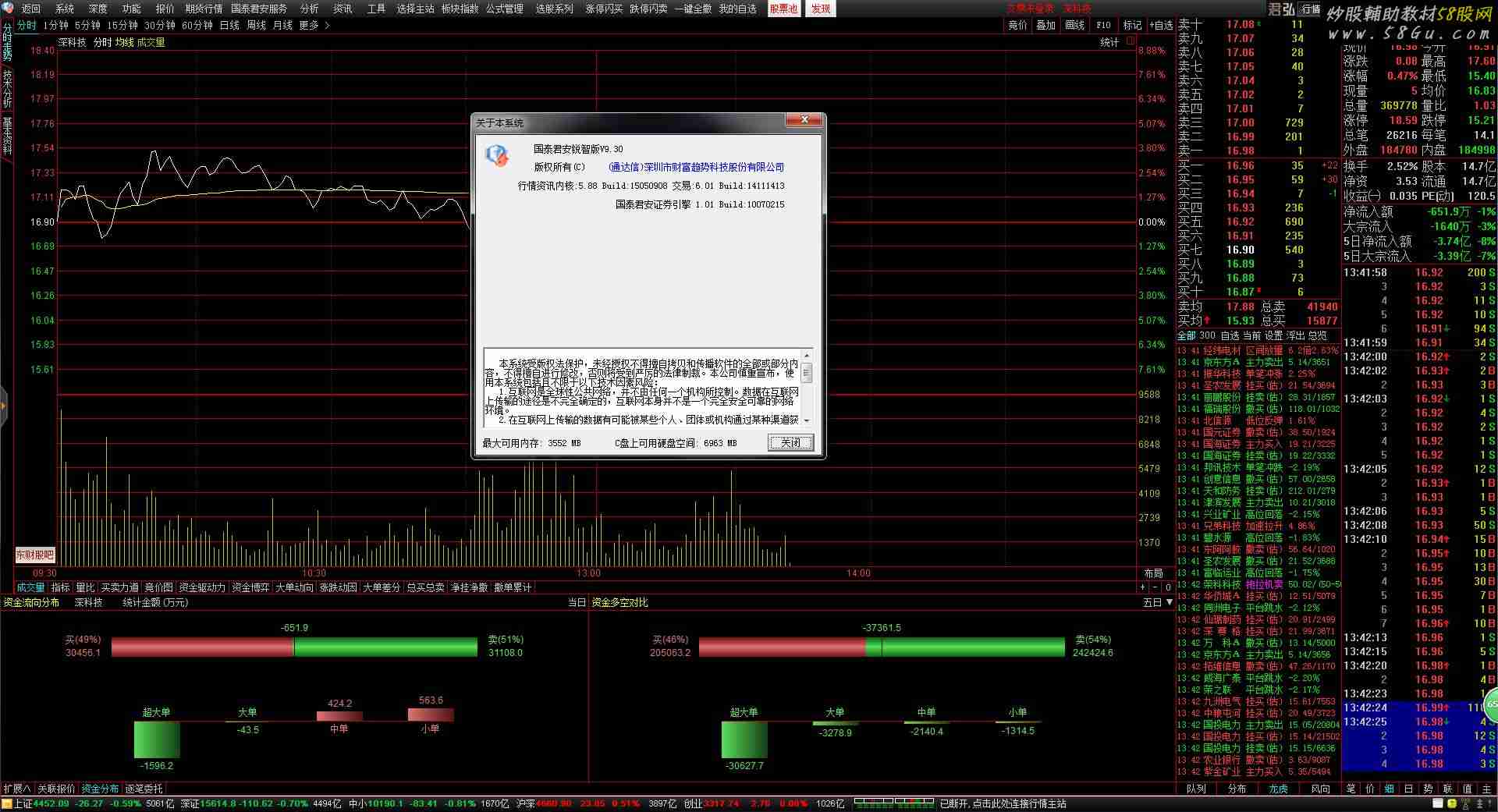Click the left edge panel collapse handle
This screenshot has width=1498, height=812.
pos(3,406)
